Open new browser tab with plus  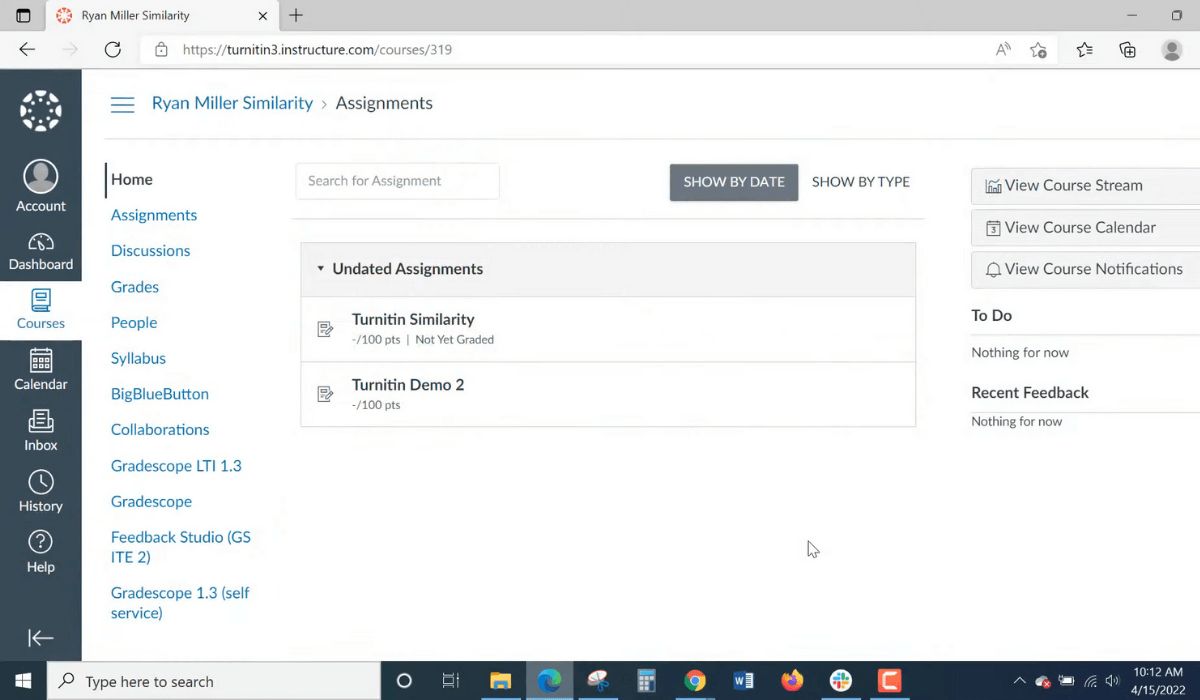coord(296,15)
